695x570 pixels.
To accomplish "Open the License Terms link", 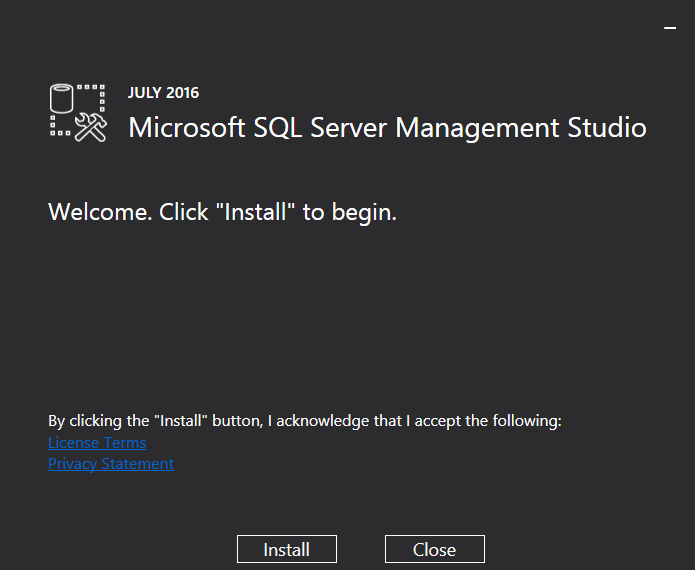I will [x=97, y=443].
